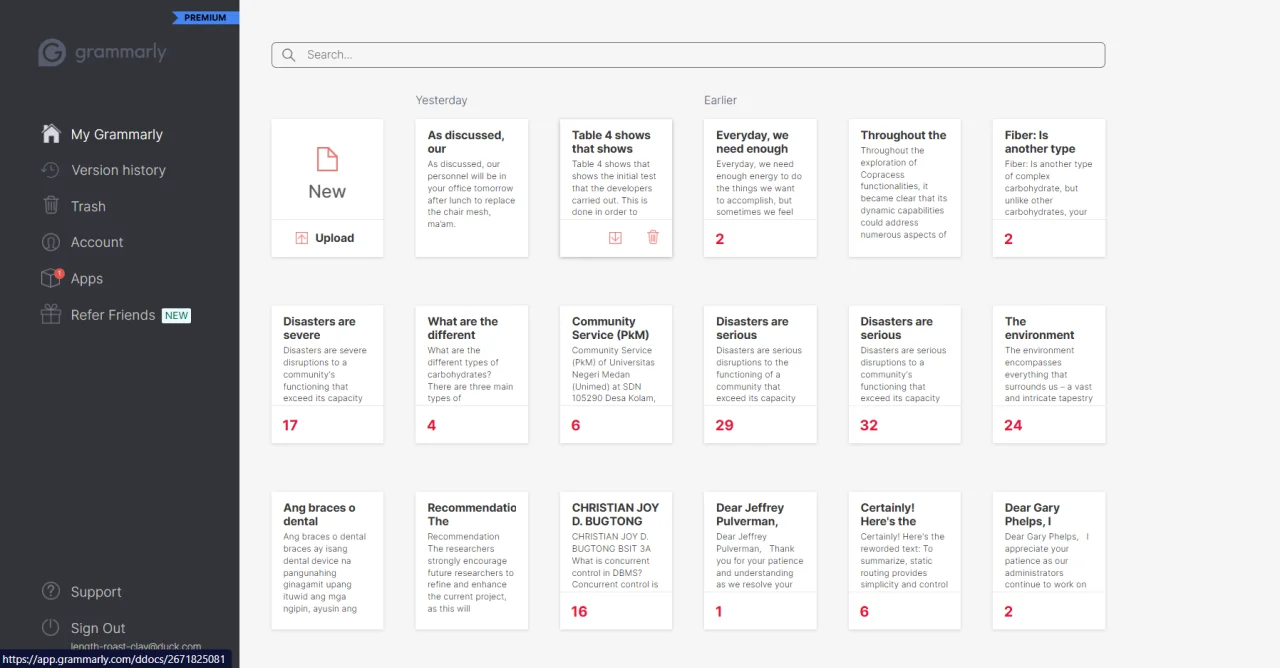Click alert count 16 on CHRISTIAN JOY card
The height and width of the screenshot is (668, 1280).
[x=579, y=611]
